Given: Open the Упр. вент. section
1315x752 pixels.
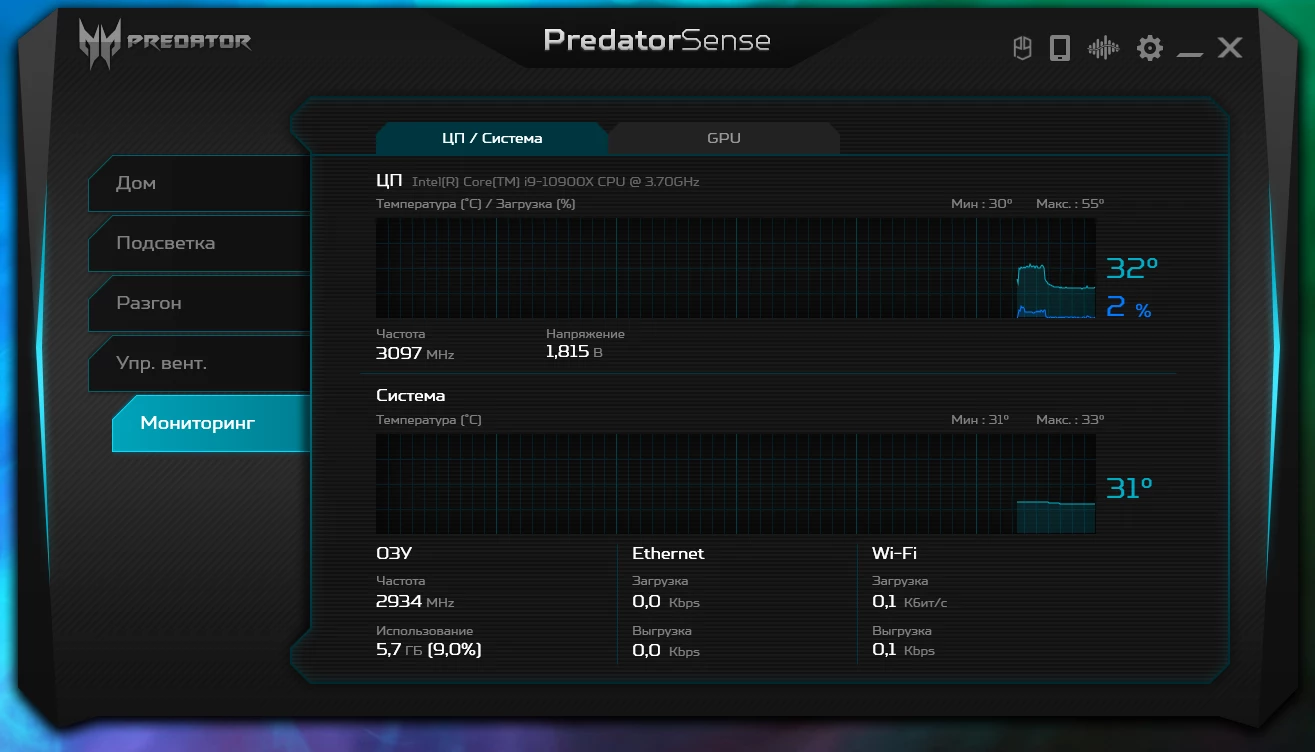Looking at the screenshot, I should pyautogui.click(x=199, y=363).
